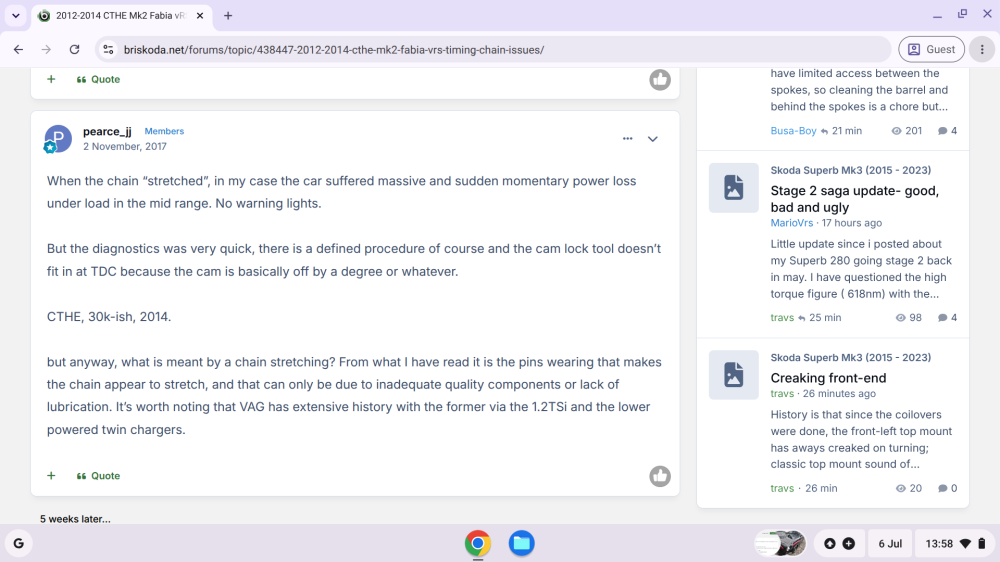Select the 2012-2014 CTHE Mk2 Fabia tab
Image resolution: width=1000 pixels, height=562 pixels.
coord(120,15)
